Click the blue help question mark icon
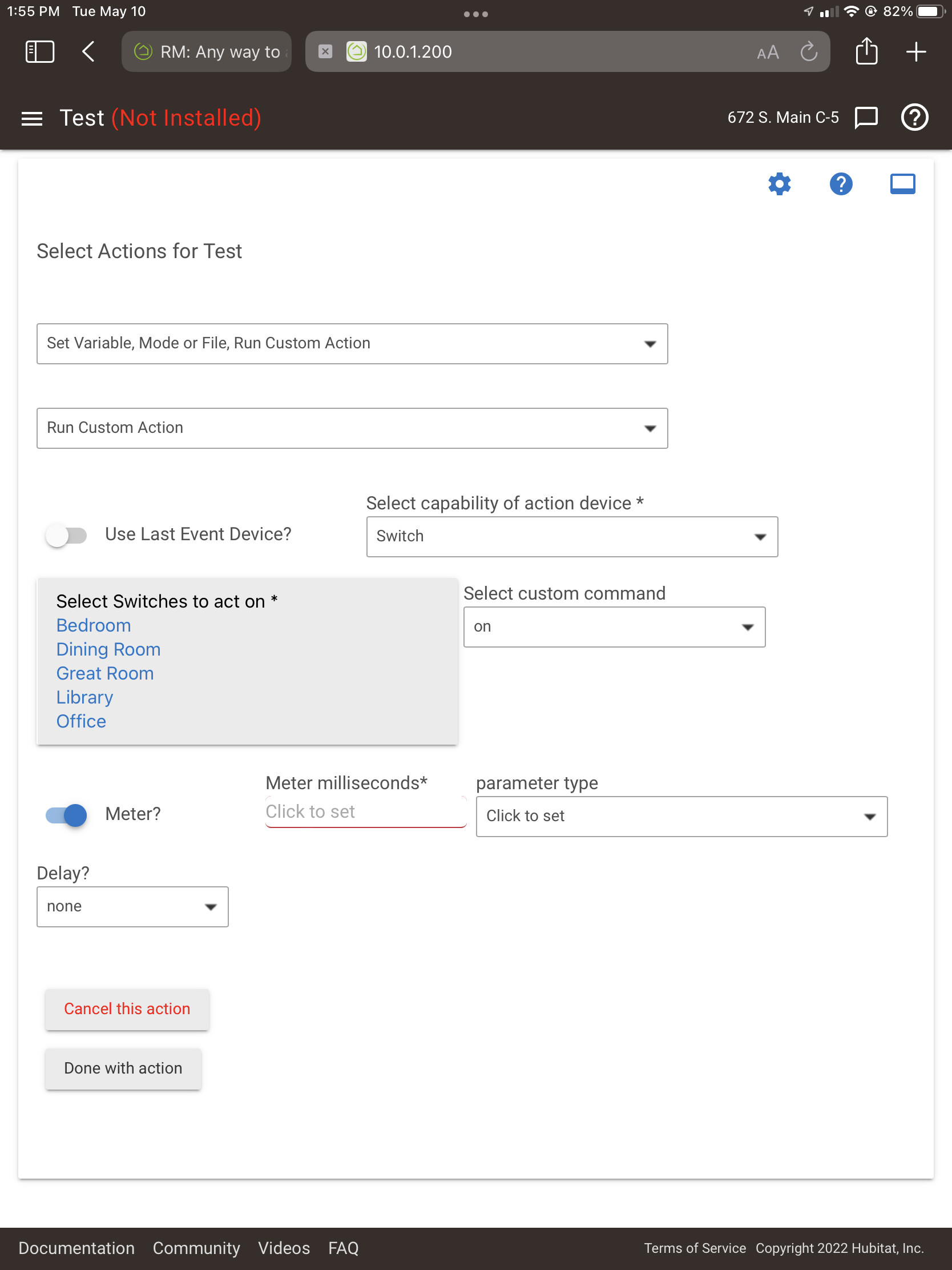952x1270 pixels. 841,184
